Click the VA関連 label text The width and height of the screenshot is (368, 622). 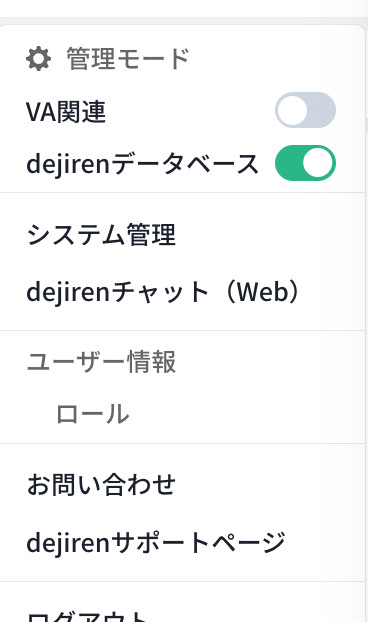66,111
